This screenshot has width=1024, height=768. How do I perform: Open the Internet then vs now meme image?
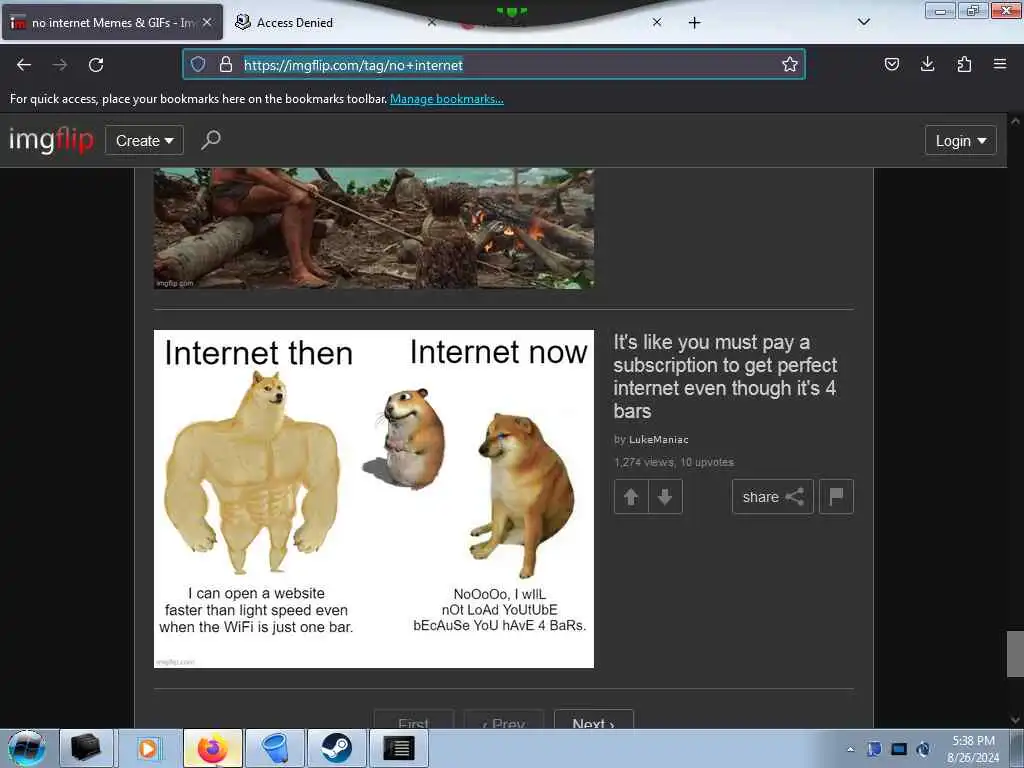[x=374, y=499]
